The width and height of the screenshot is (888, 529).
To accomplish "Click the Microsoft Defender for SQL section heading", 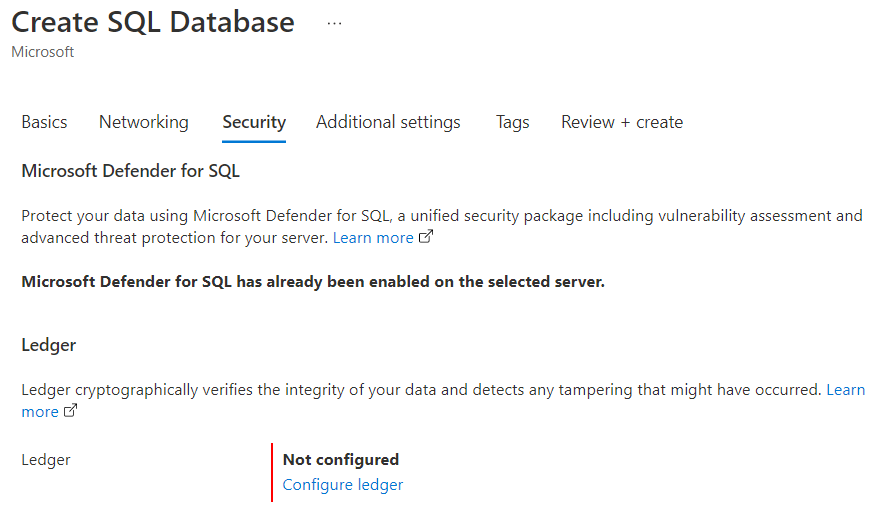I will click(130, 171).
